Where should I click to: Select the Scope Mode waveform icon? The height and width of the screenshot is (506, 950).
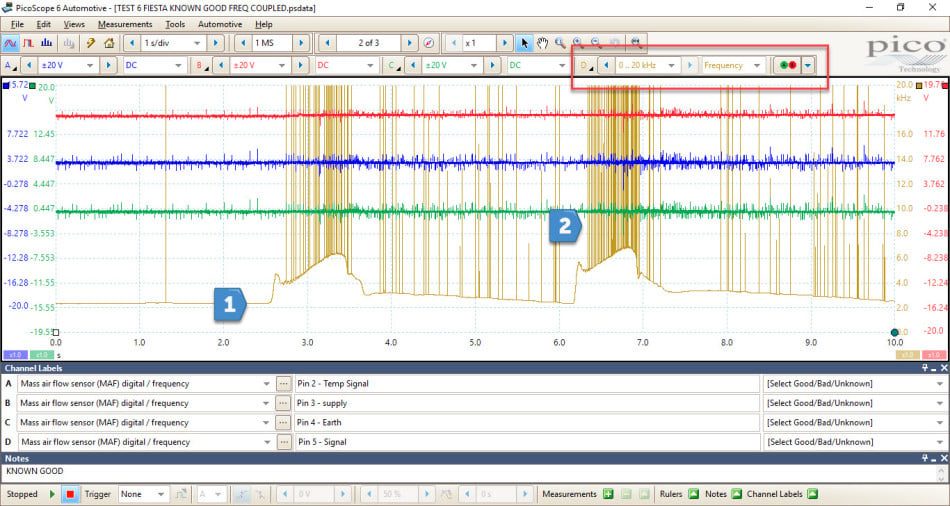click(10, 43)
